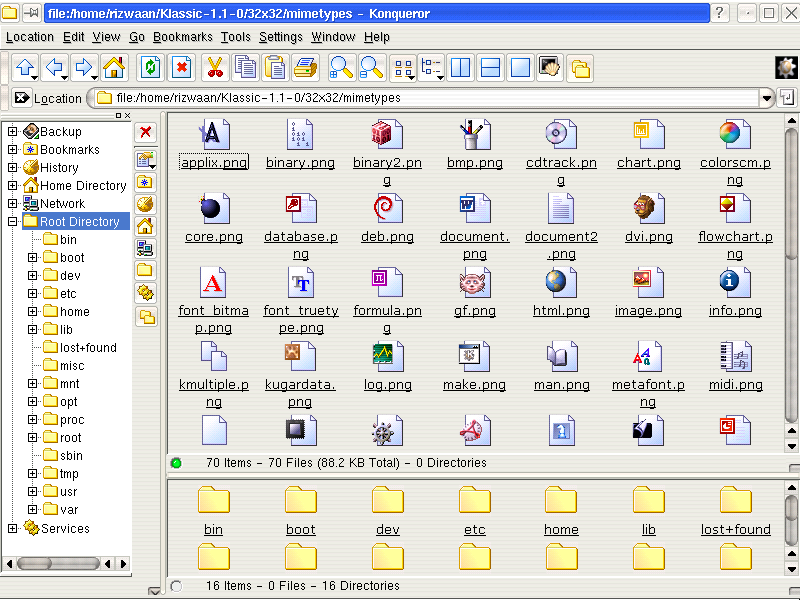Open the Bookmarks sidebar tab icon

tap(145, 182)
